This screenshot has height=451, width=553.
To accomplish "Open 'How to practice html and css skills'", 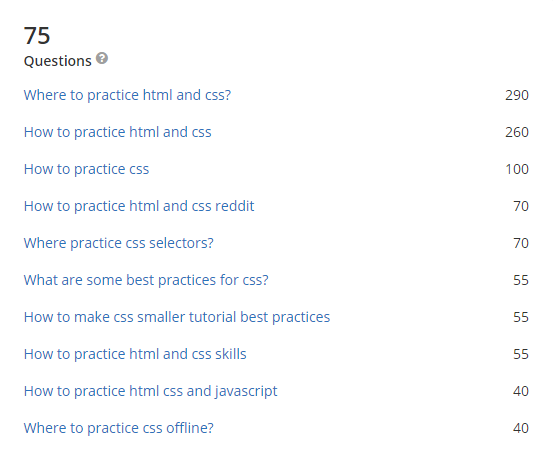I will pos(135,354).
